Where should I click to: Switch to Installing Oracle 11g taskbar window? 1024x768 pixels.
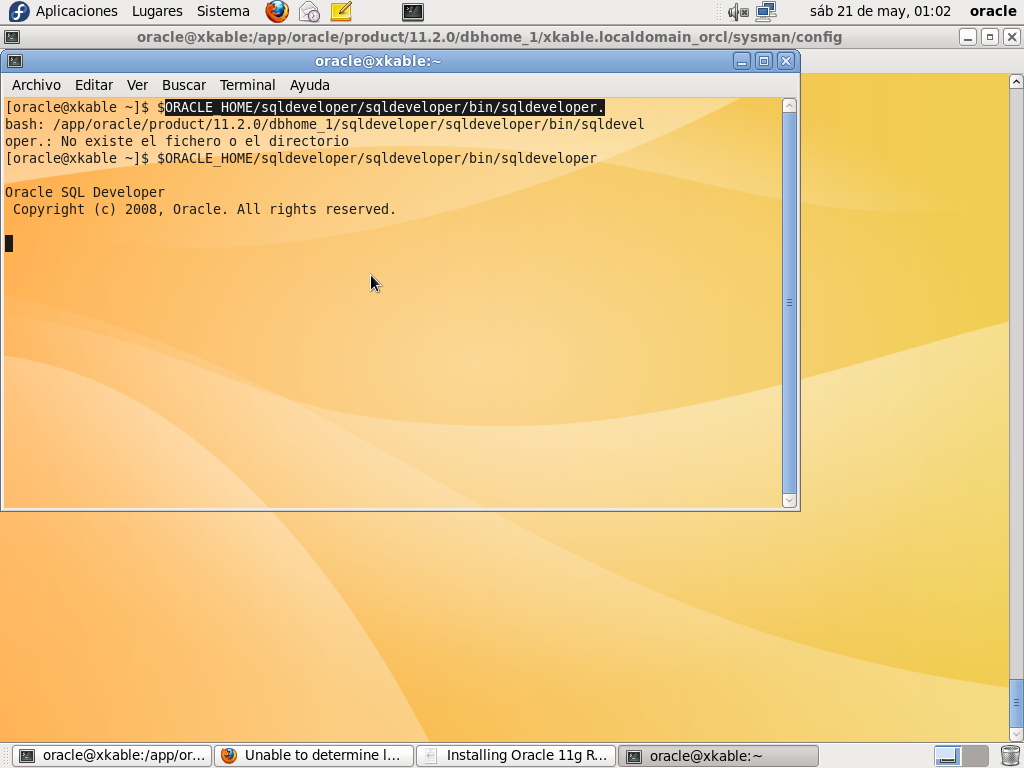click(516, 756)
